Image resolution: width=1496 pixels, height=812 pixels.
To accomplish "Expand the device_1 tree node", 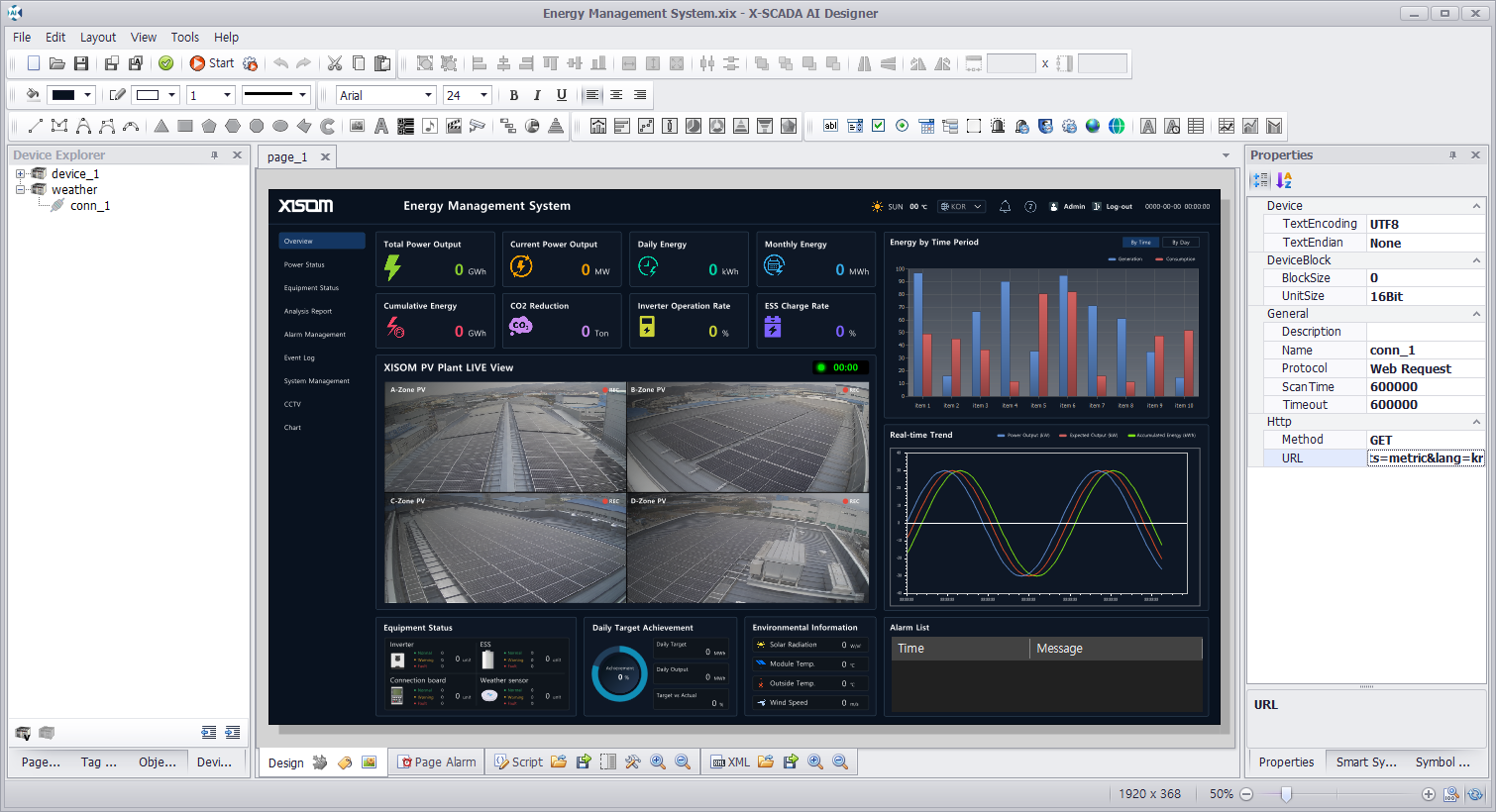I will coord(20,173).
